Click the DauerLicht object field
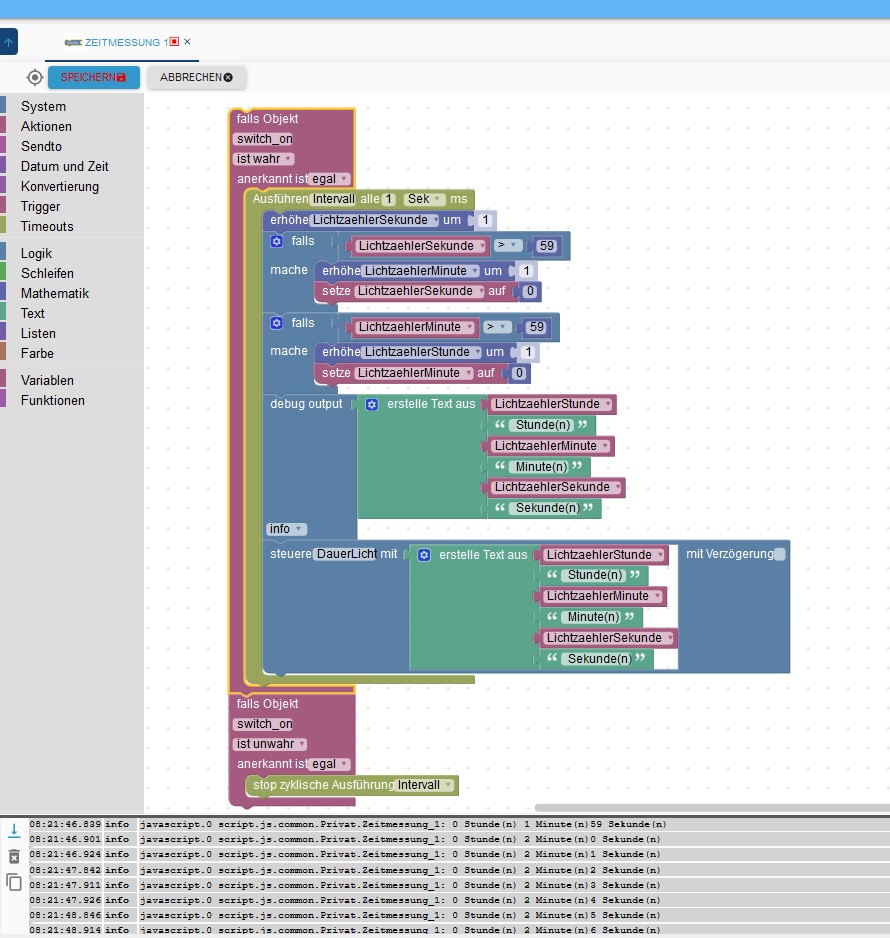Image resolution: width=890 pixels, height=938 pixels. pos(347,553)
